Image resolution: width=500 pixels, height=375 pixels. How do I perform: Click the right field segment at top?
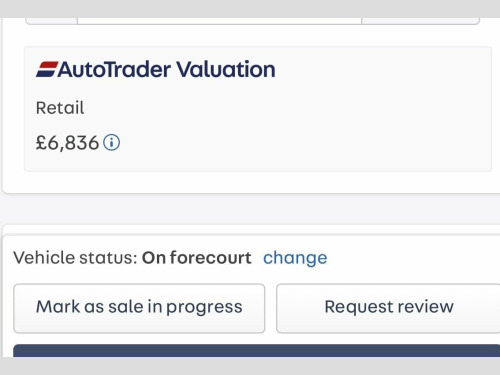pyautogui.click(x=421, y=21)
